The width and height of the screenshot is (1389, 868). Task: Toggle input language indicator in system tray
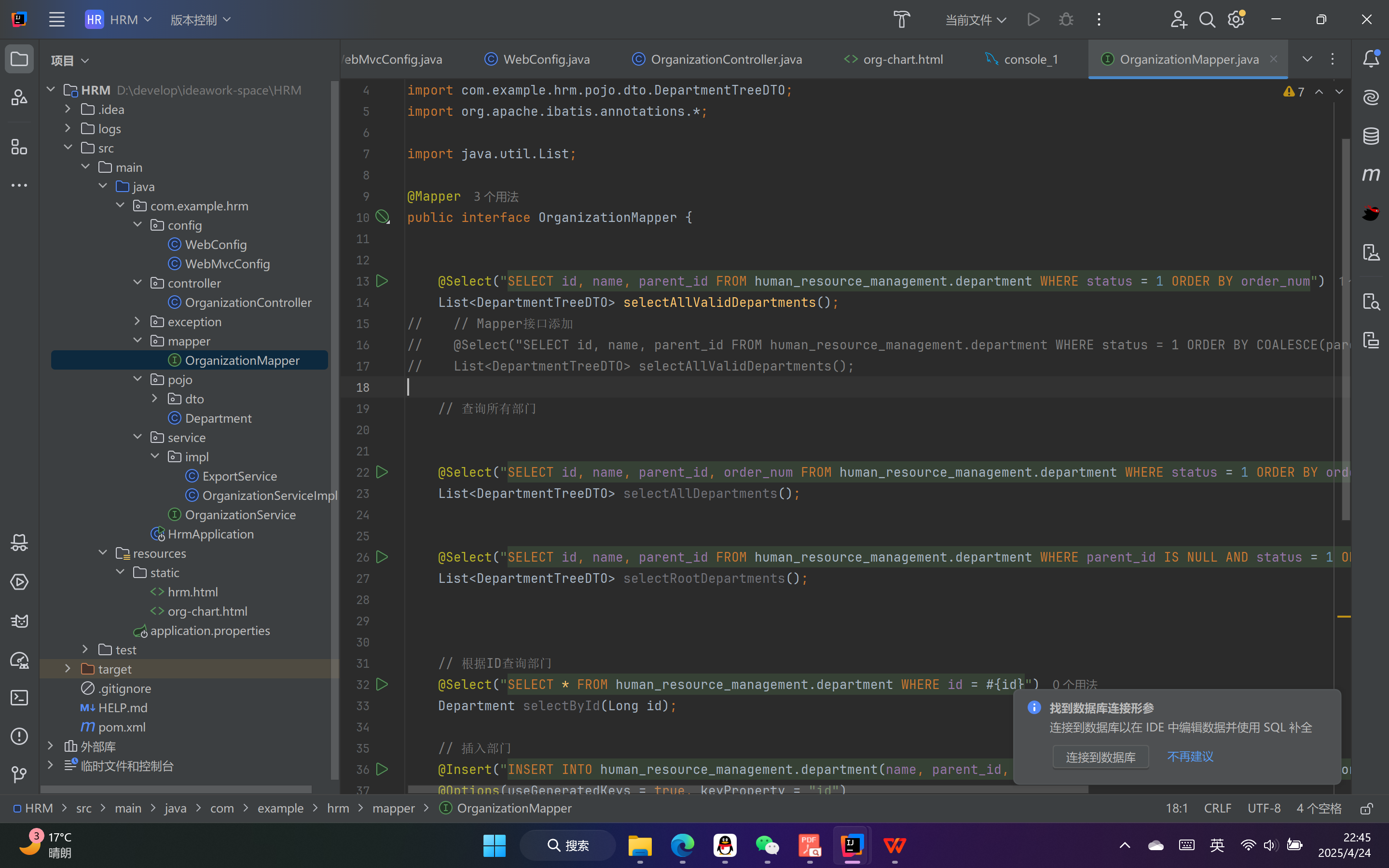point(1216,845)
